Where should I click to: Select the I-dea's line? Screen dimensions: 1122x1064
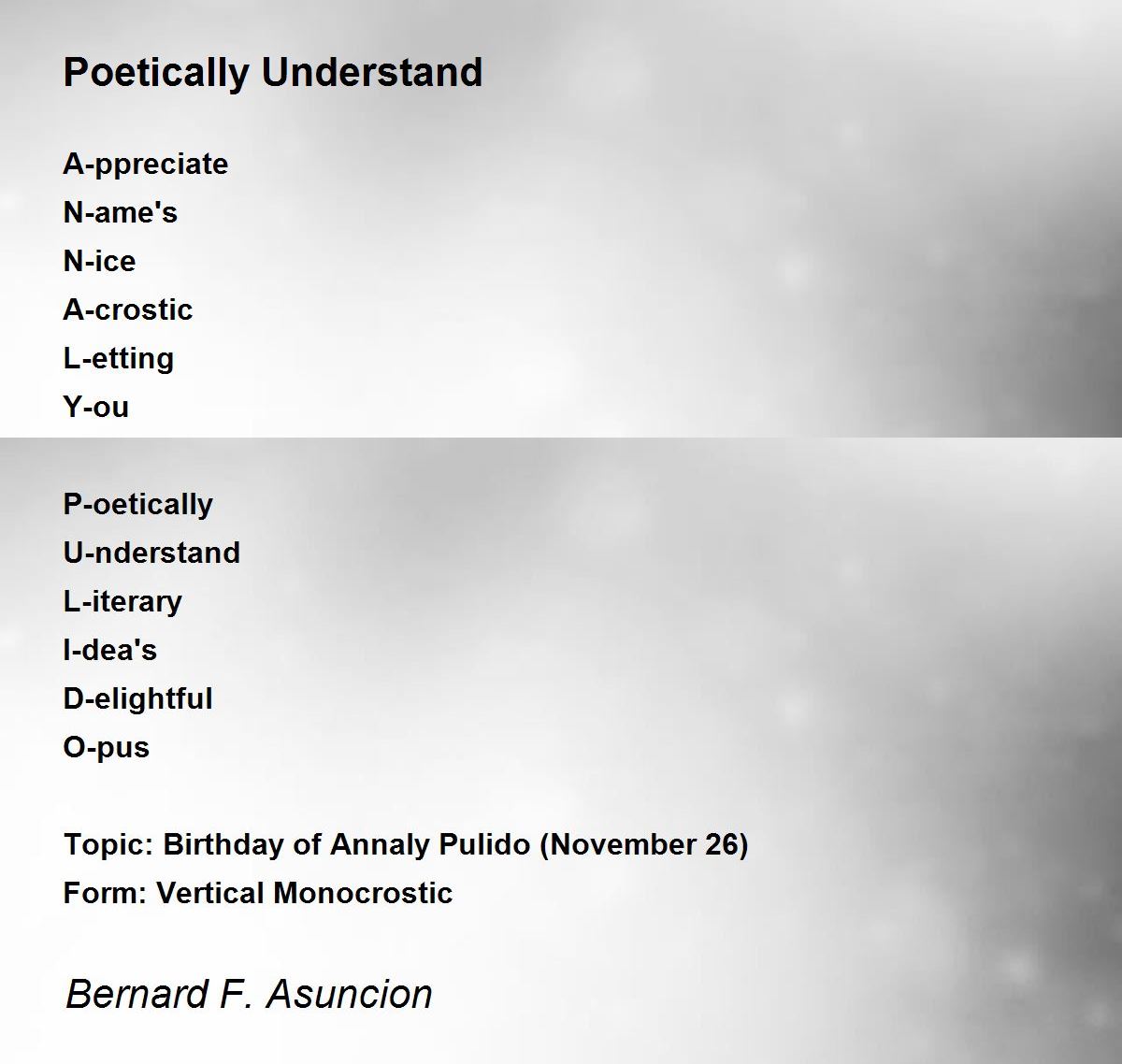[110, 650]
